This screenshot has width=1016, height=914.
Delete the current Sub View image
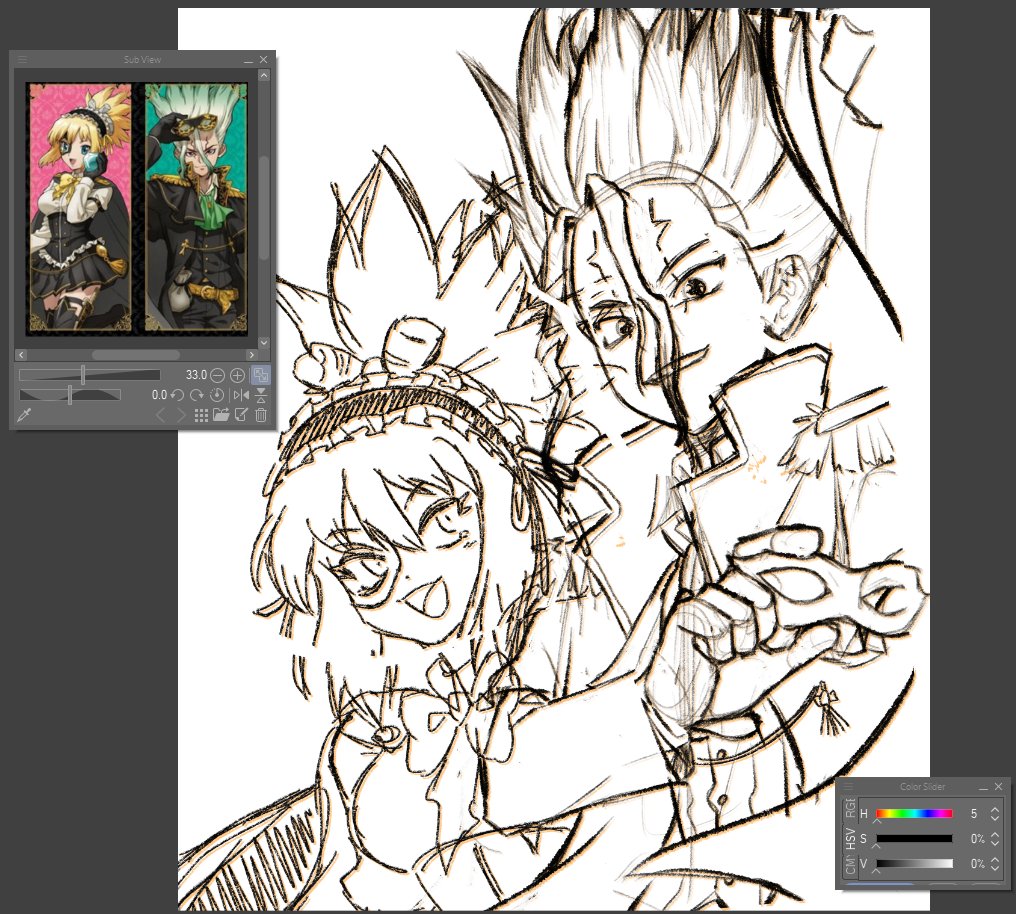[260, 415]
